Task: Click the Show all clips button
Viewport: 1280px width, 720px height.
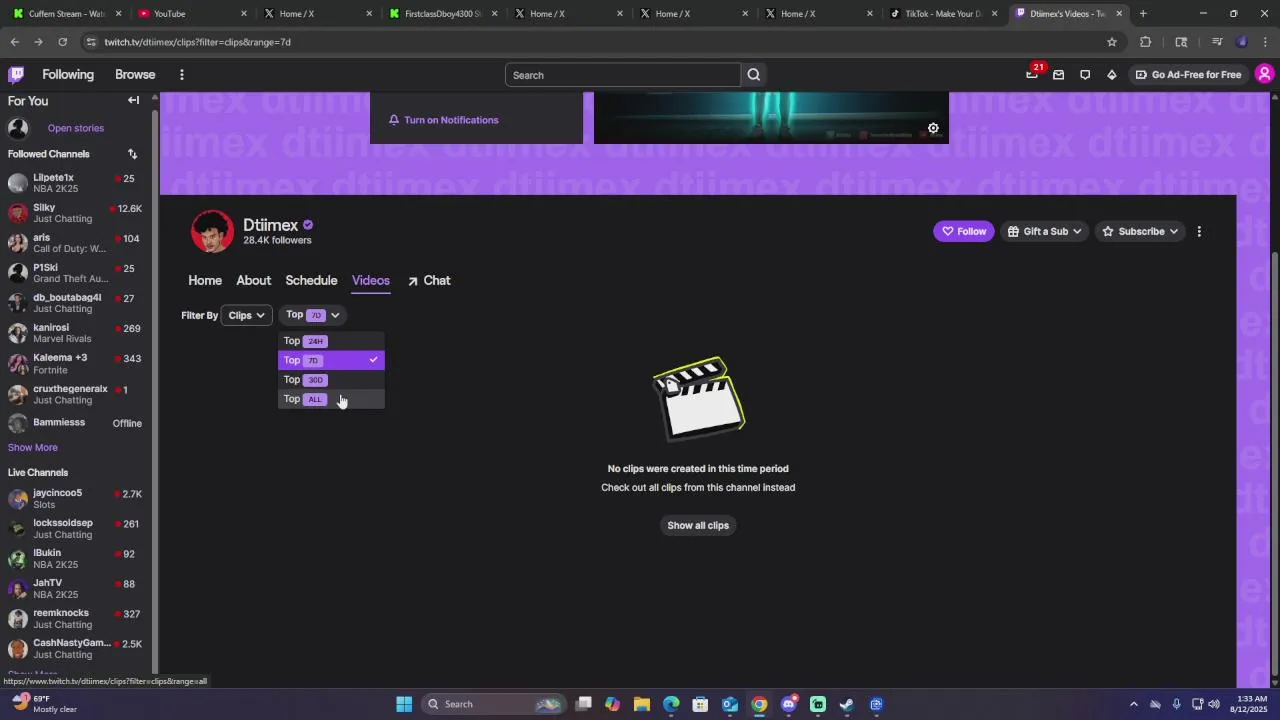Action: [698, 525]
